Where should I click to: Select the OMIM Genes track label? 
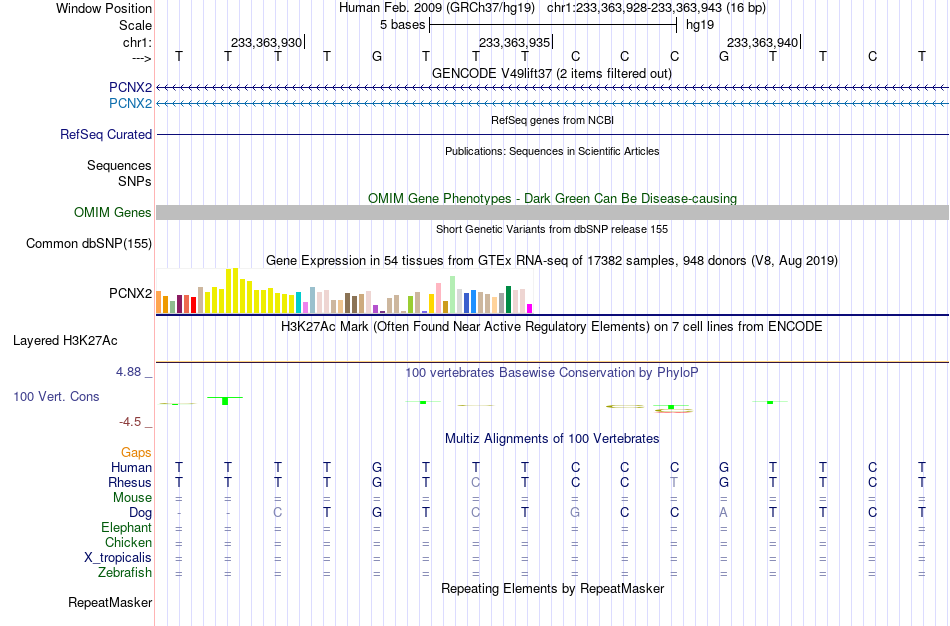point(113,212)
